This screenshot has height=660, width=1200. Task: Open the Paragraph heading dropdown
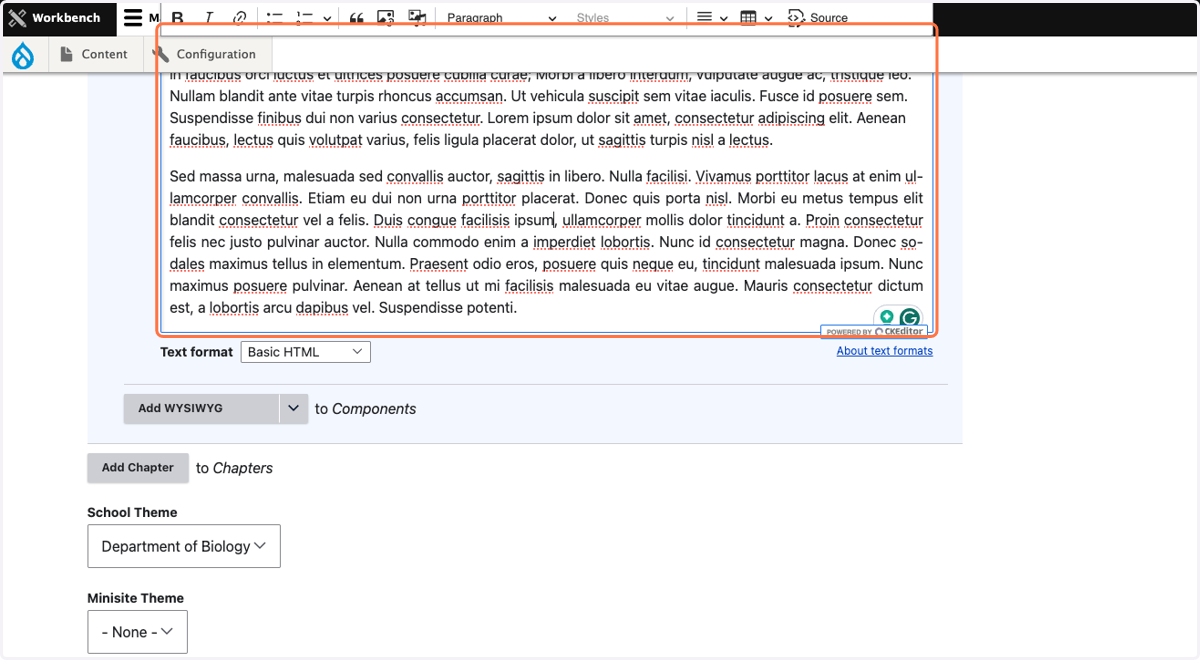(501, 18)
